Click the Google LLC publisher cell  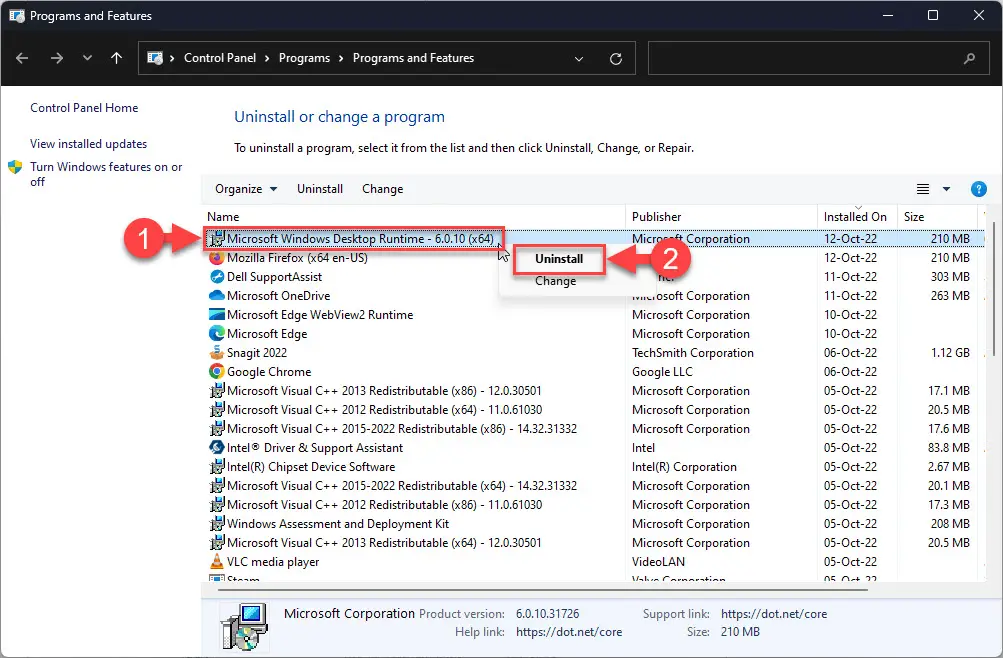(662, 372)
